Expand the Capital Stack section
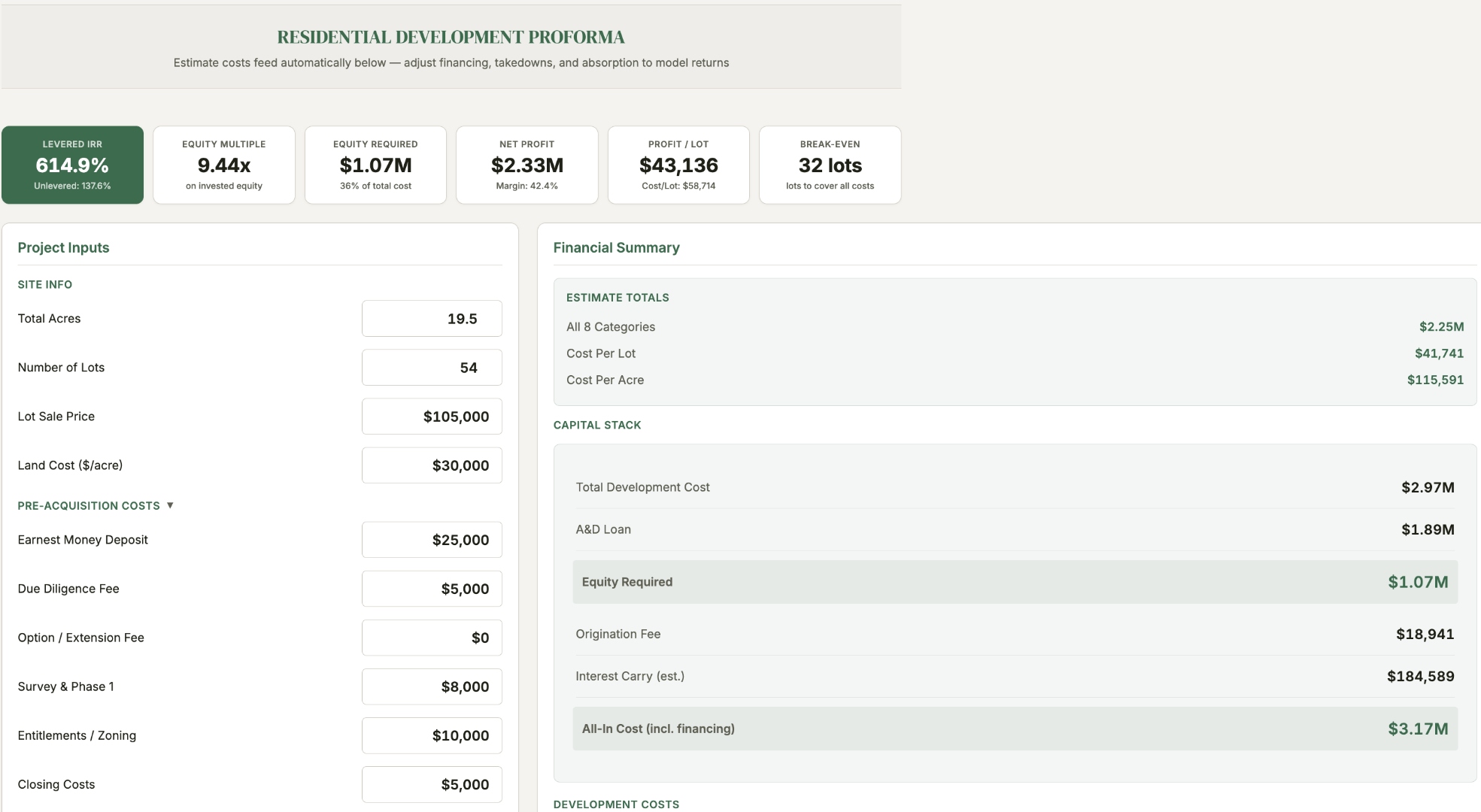 [596, 425]
